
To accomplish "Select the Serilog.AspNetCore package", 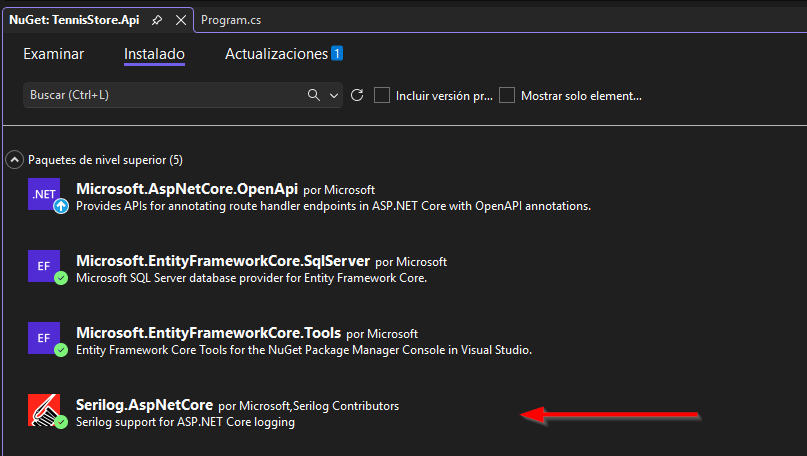I will 144,405.
